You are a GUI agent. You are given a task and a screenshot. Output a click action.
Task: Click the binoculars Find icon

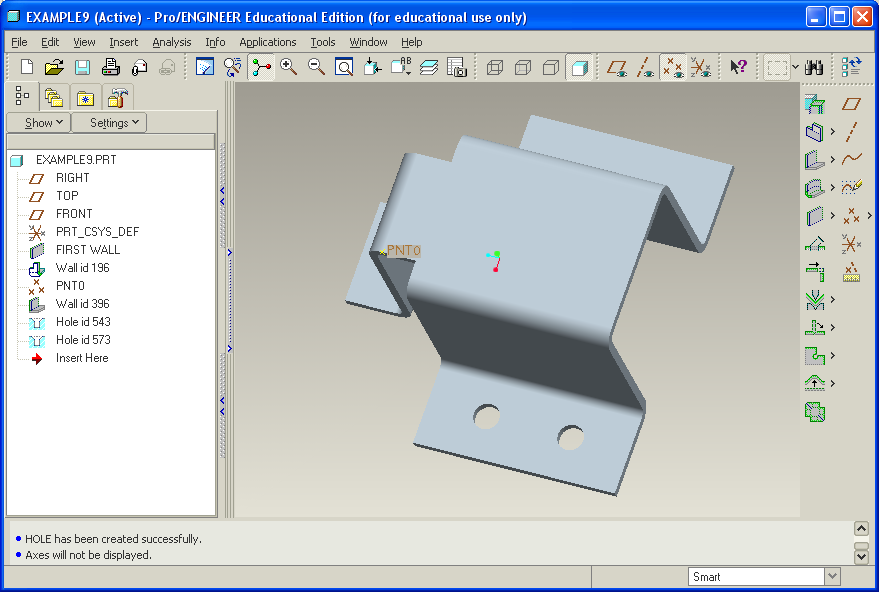click(814, 67)
